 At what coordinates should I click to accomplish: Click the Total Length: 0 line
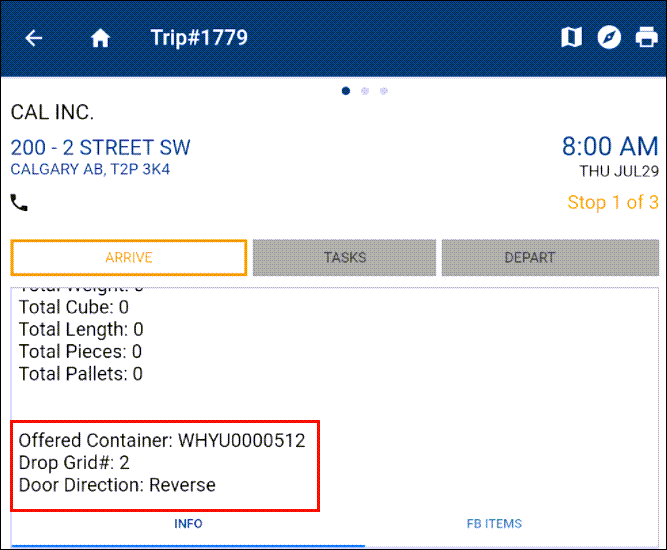pyautogui.click(x=81, y=329)
